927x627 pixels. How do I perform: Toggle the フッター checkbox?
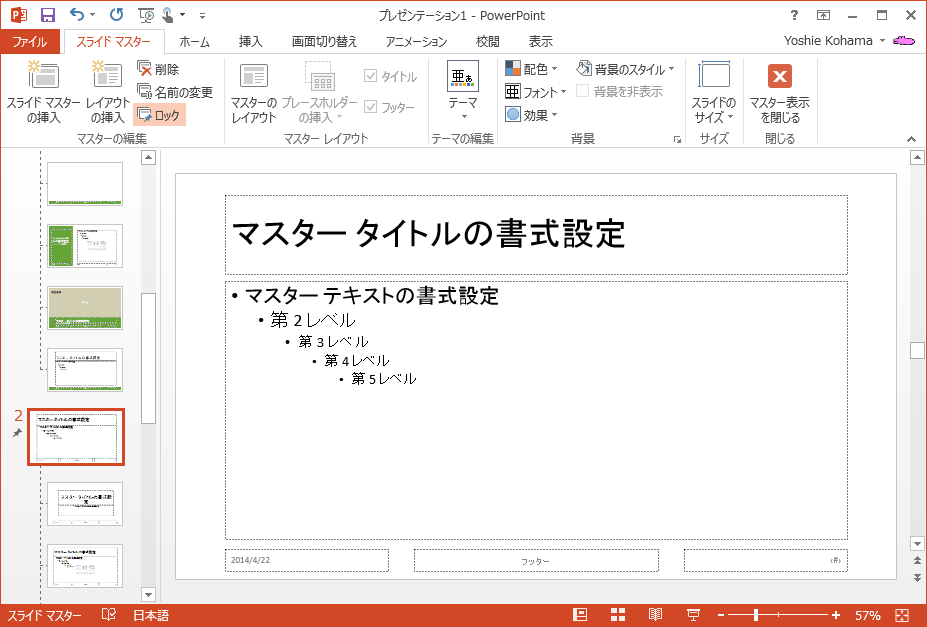click(371, 107)
